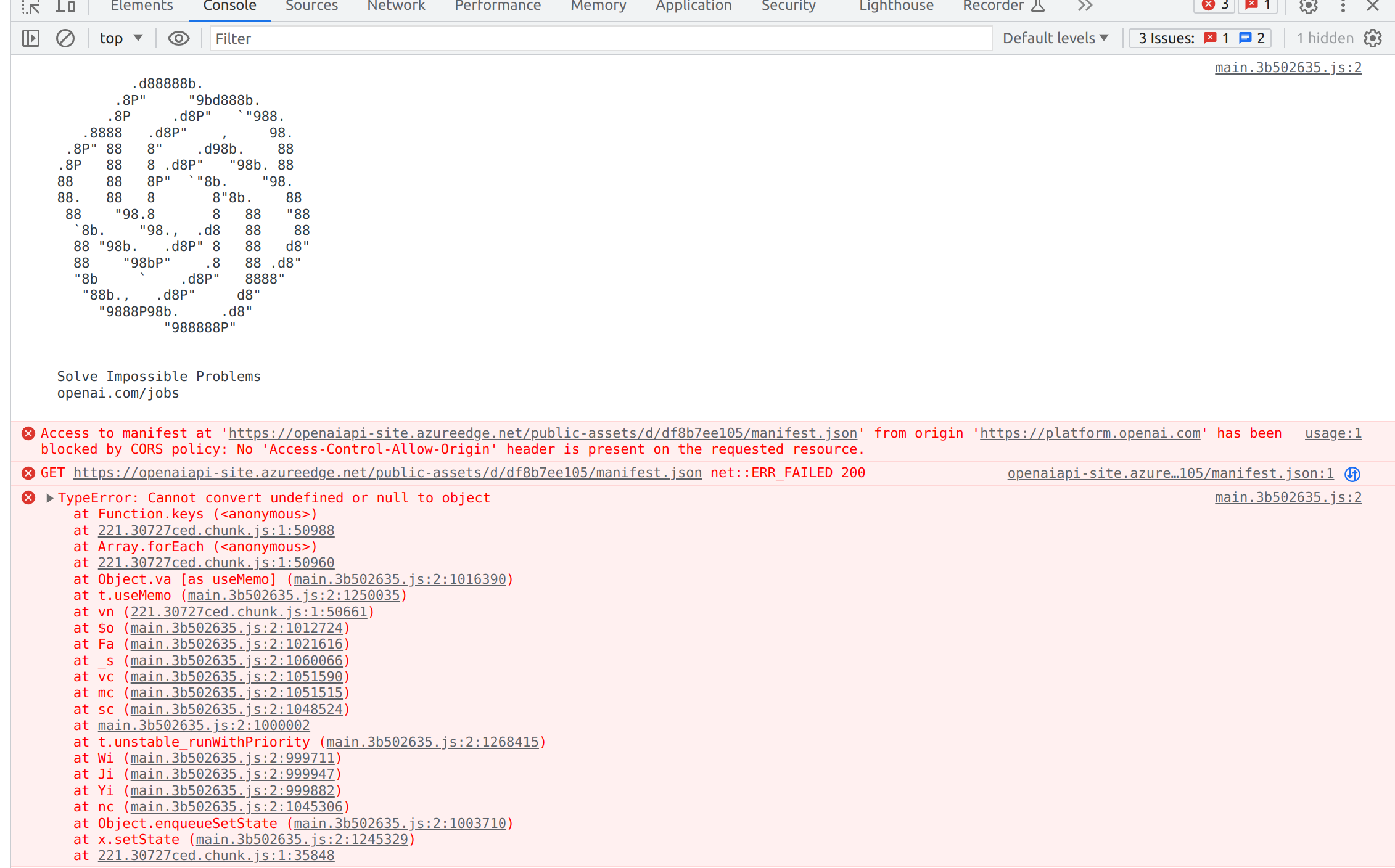
Task: Show the console sidebar panel
Action: tap(31, 38)
